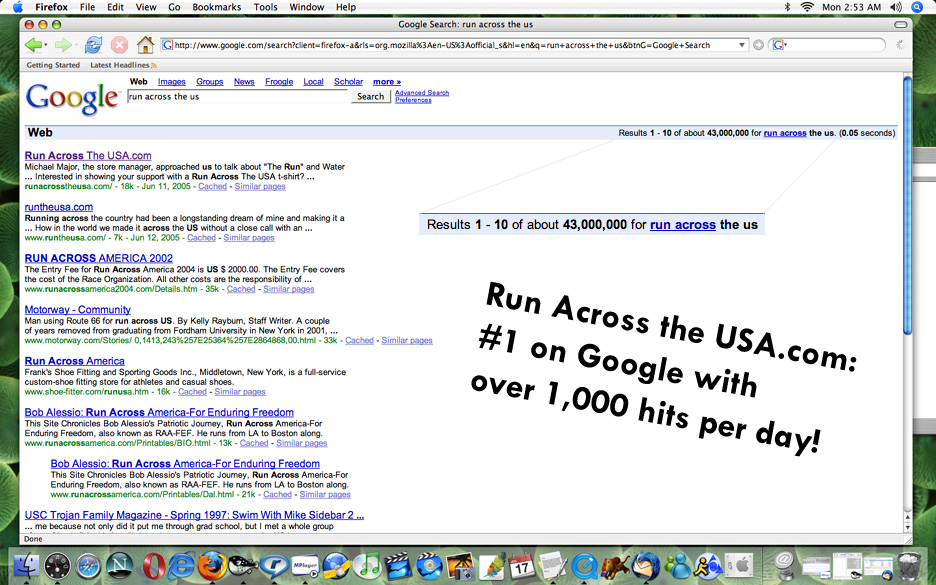Open the Tools menu
Viewport: 936px width, 585px height.
[x=266, y=7]
